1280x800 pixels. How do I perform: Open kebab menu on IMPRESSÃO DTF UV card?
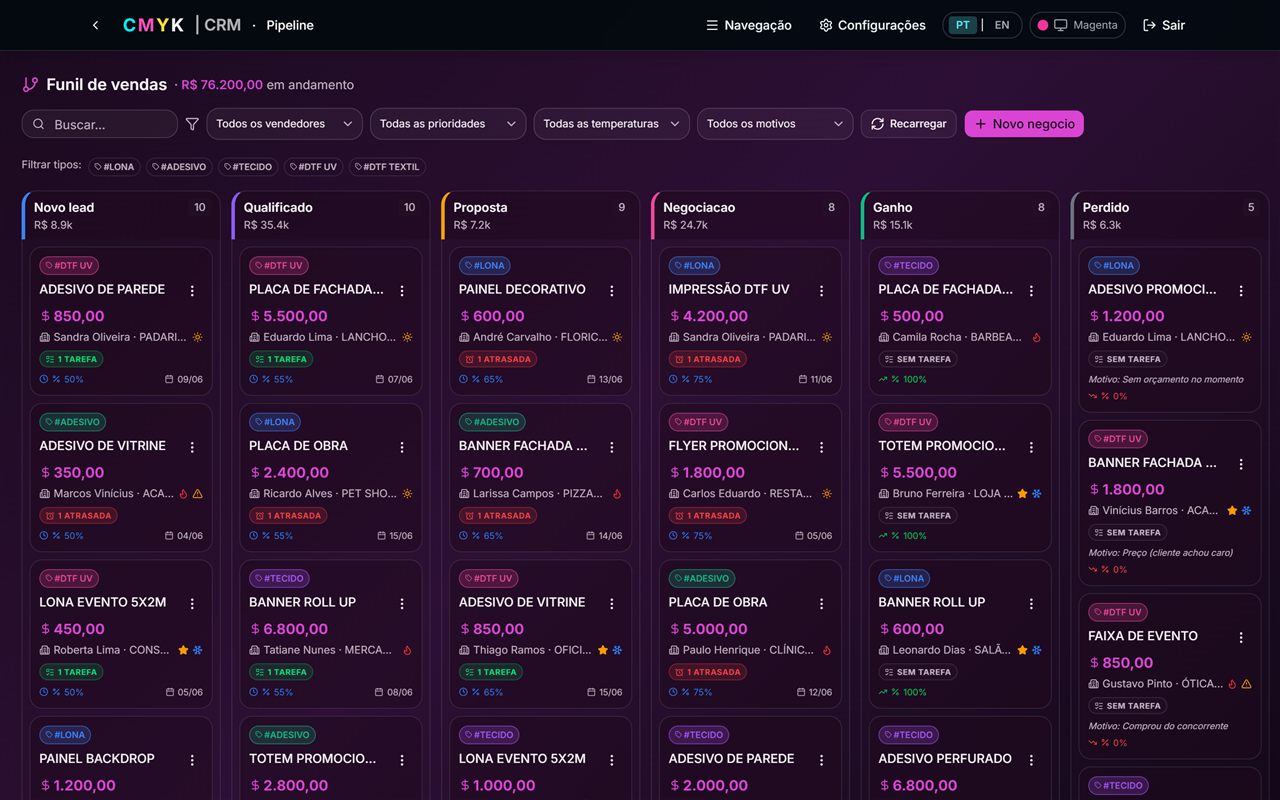tap(822, 291)
